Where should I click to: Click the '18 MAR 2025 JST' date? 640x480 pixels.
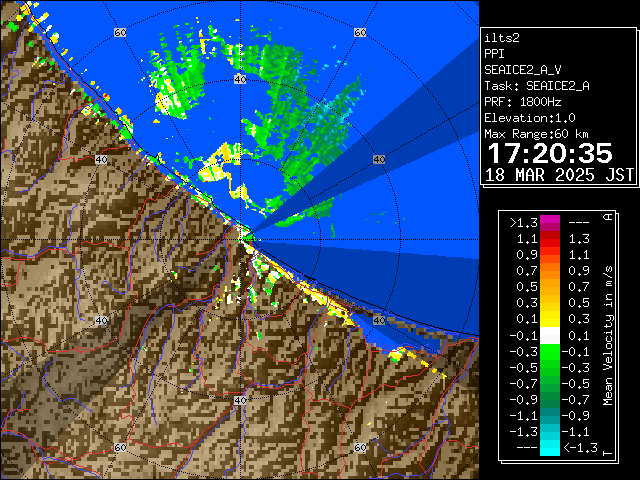tap(559, 175)
